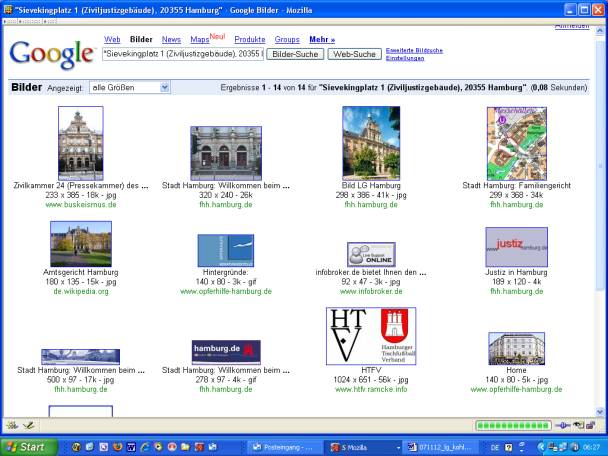Open the hamburg.de logo thumbnail
The width and height of the screenshot is (608, 456).
click(226, 352)
